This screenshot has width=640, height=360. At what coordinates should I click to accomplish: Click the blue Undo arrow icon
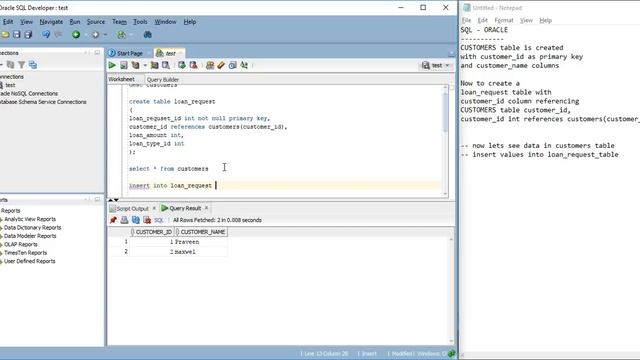click(46, 35)
